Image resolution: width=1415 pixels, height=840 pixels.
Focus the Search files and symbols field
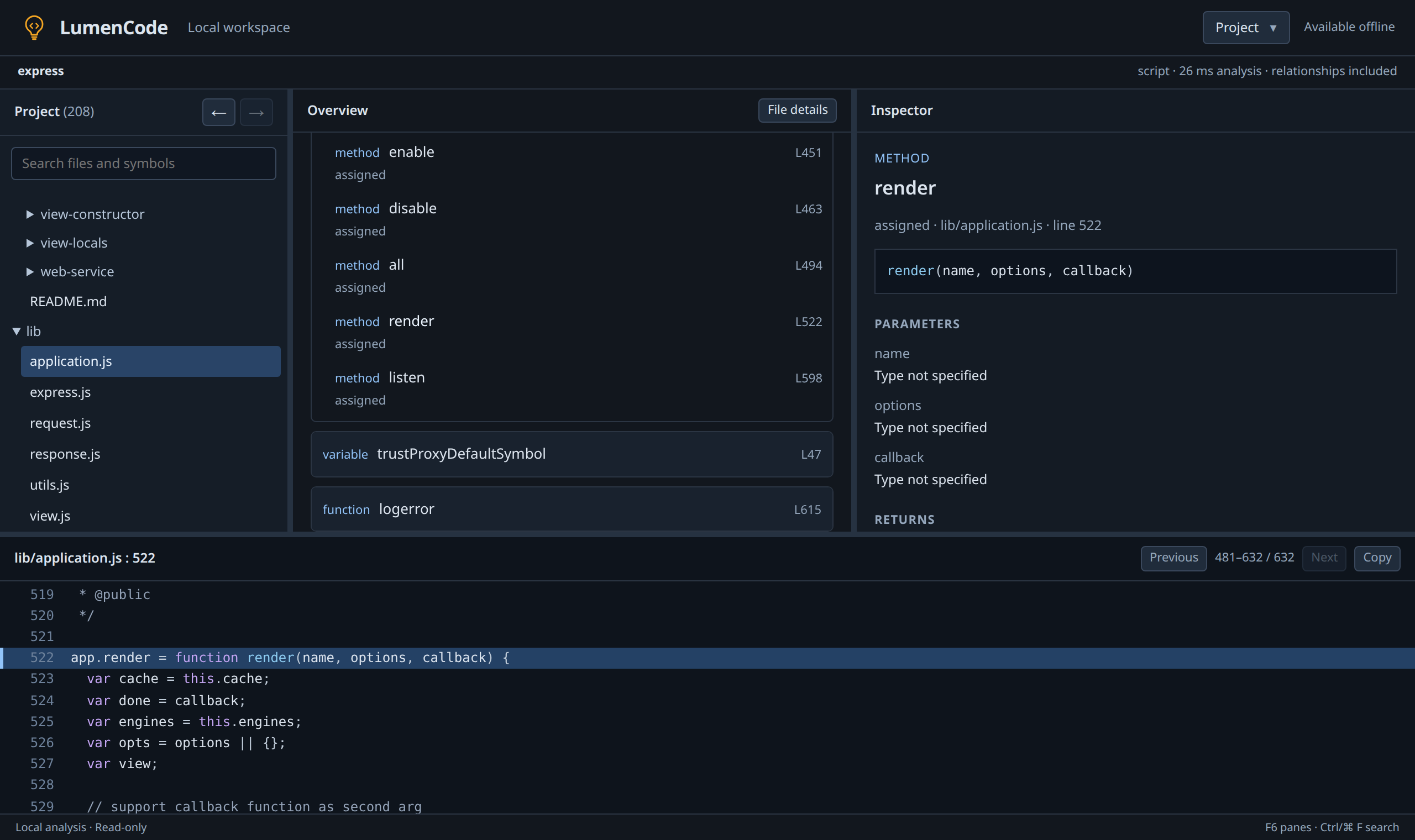[144, 164]
